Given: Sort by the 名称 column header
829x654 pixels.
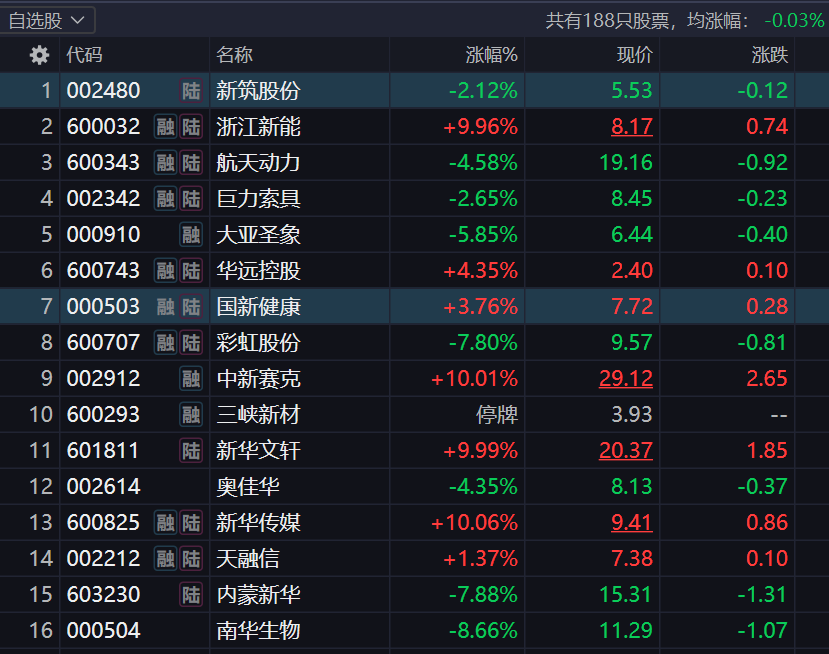Looking at the screenshot, I should pyautogui.click(x=234, y=55).
